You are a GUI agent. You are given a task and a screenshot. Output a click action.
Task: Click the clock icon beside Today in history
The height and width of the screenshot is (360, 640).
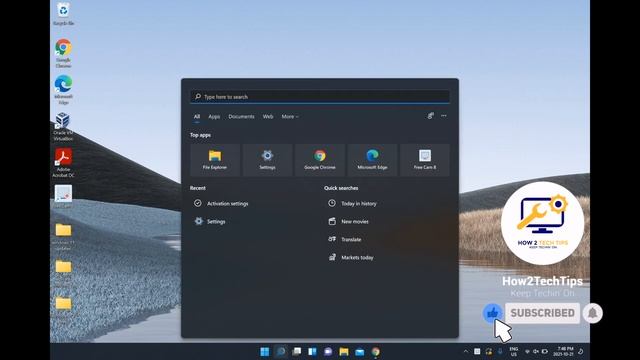coord(332,203)
